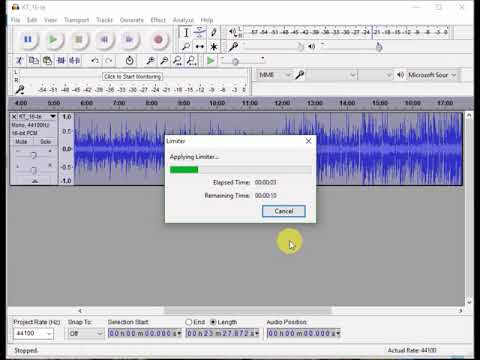
Task: Click the track gain slider
Action: pos(34,155)
